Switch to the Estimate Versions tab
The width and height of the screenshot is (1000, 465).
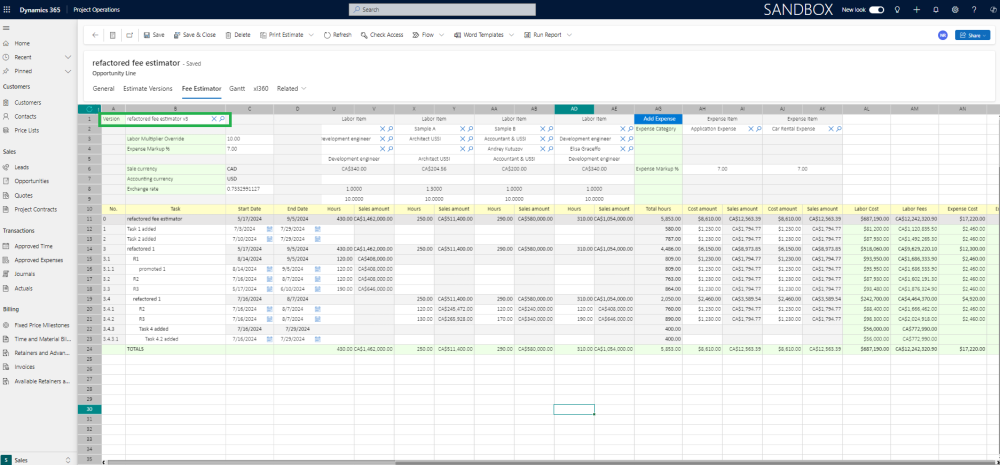pyautogui.click(x=147, y=88)
